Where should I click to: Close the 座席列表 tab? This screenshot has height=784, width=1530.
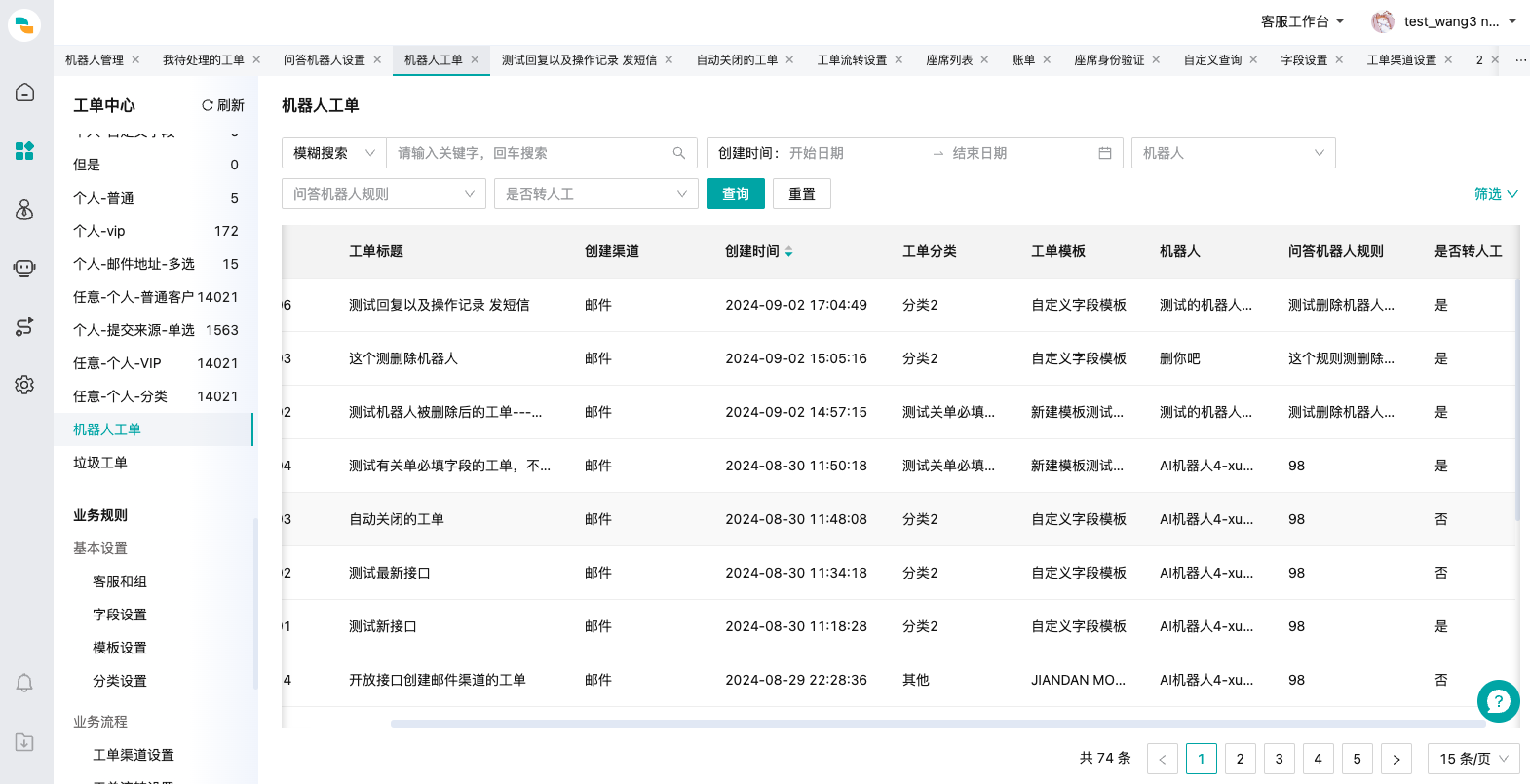pos(984,59)
